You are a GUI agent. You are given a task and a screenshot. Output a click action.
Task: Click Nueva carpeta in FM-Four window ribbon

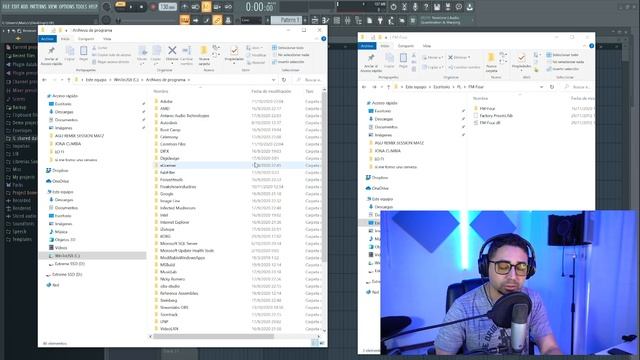coord(491,62)
